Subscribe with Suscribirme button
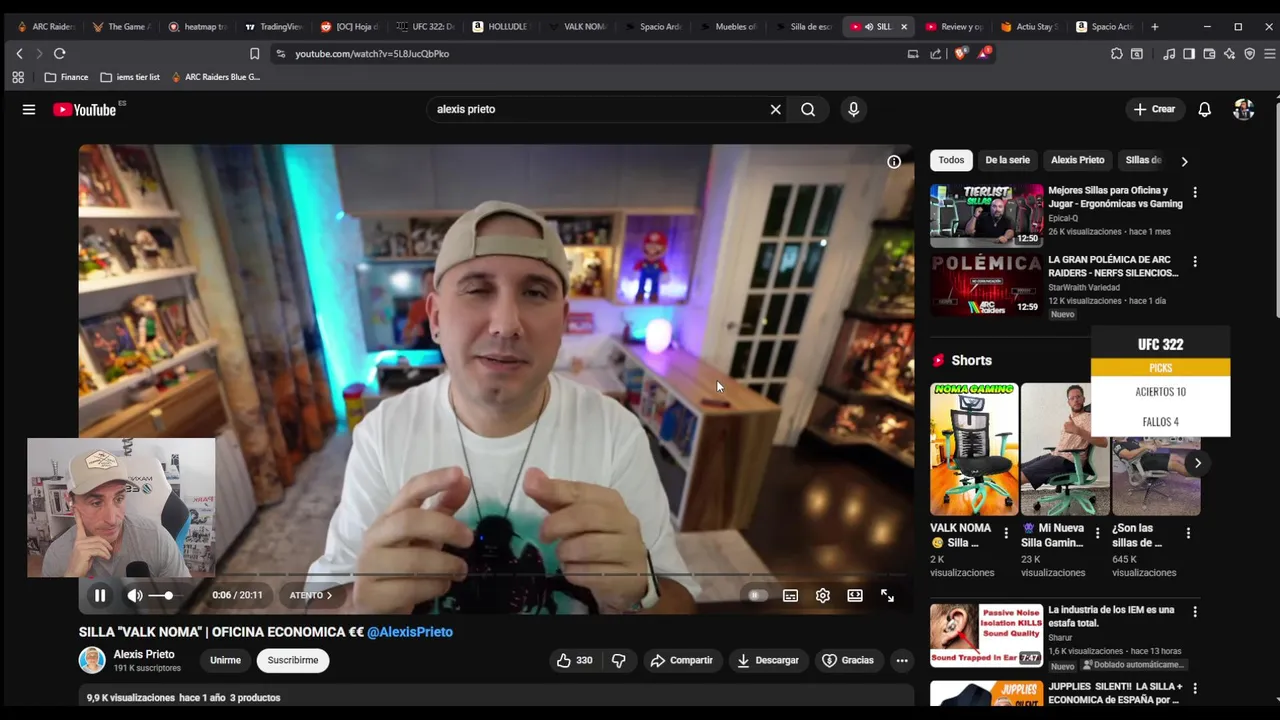This screenshot has width=1280, height=720. tap(293, 660)
